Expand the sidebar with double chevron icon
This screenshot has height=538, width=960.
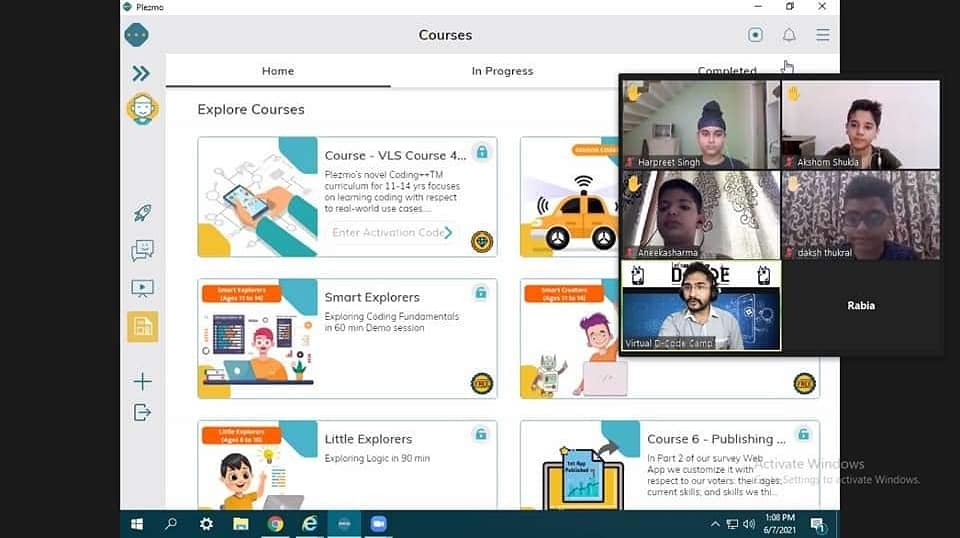(x=141, y=73)
